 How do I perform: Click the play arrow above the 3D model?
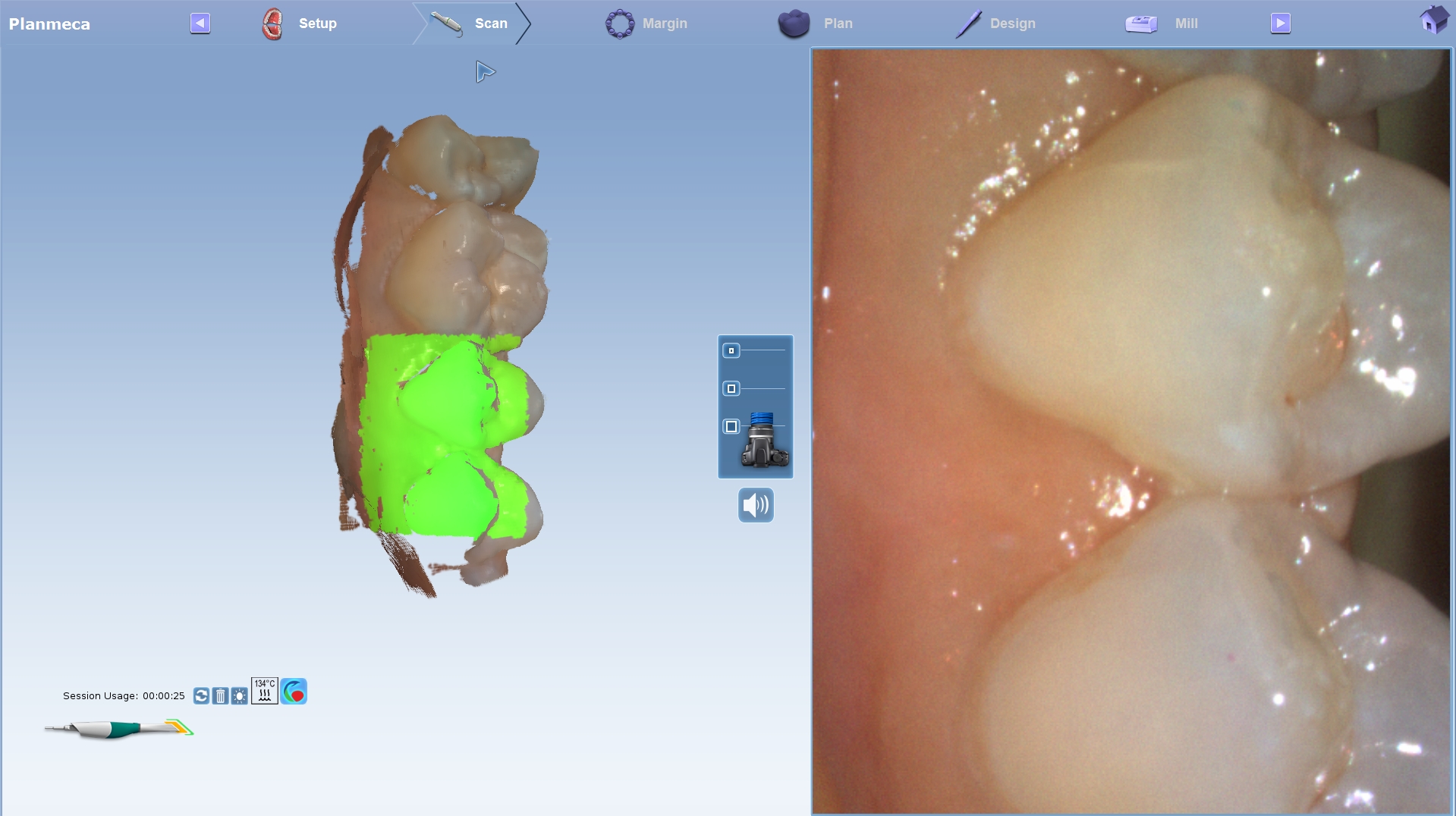pyautogui.click(x=484, y=72)
